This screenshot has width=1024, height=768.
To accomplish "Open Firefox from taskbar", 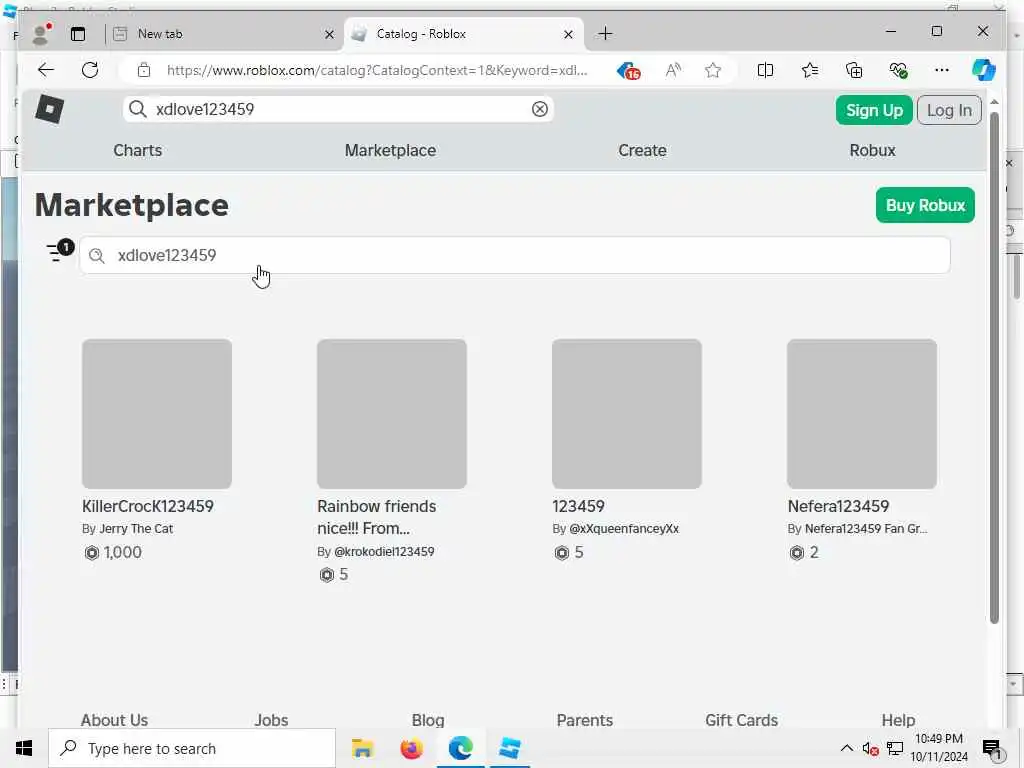I will (x=411, y=748).
